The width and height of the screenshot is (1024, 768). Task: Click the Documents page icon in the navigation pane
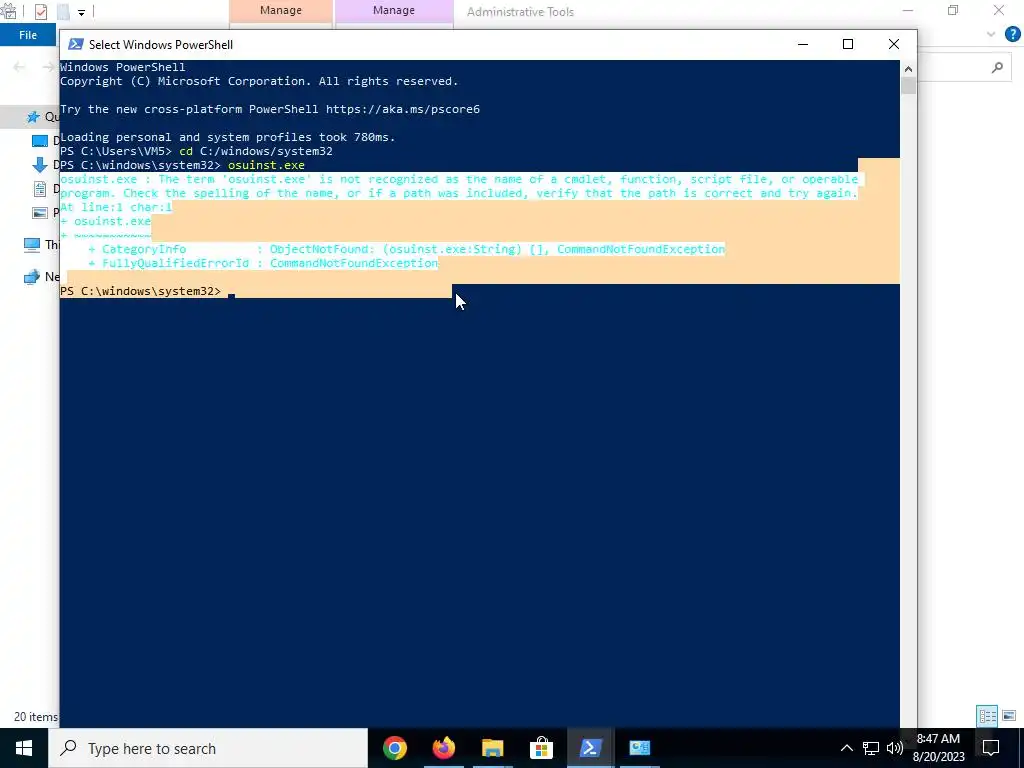40,189
